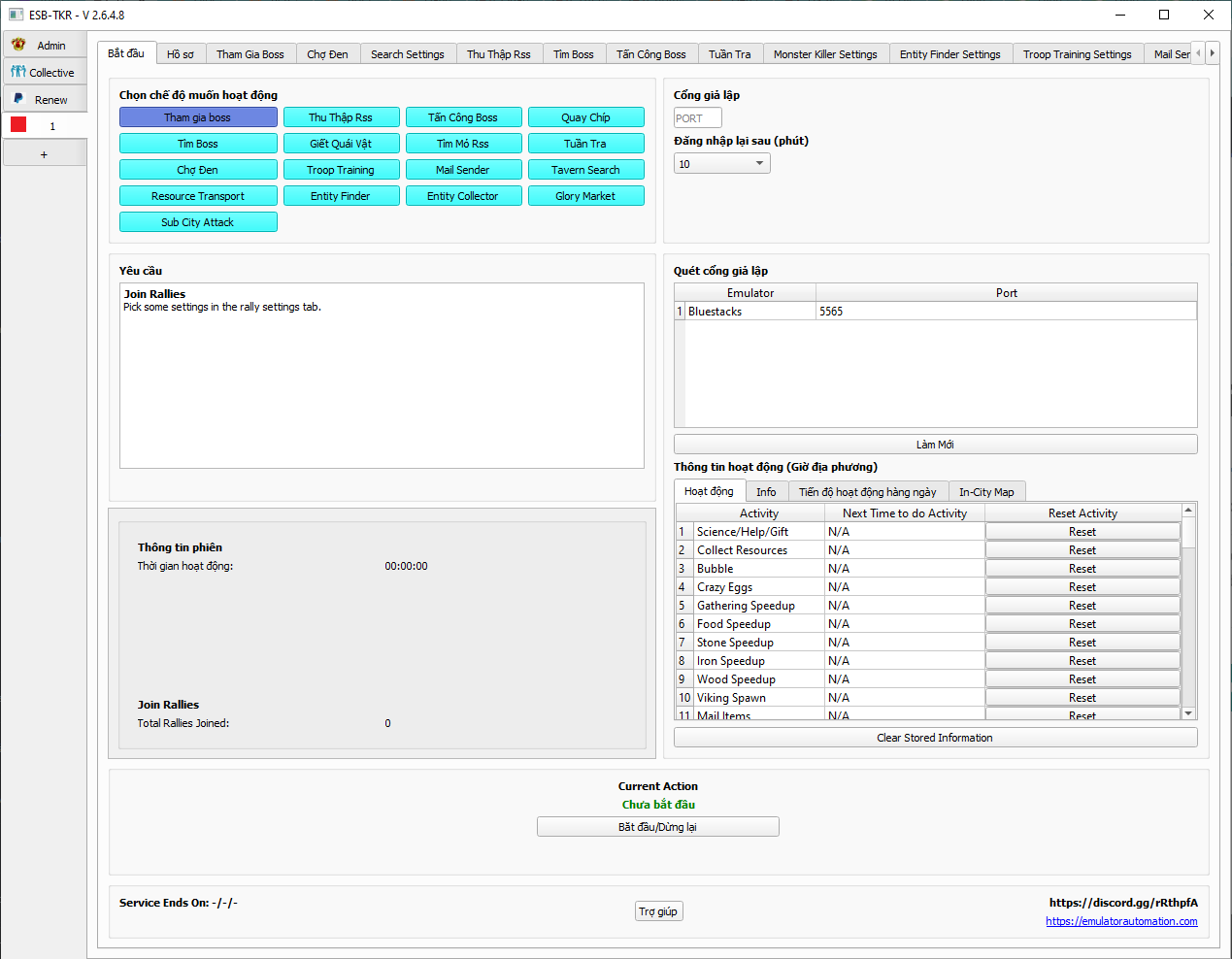Open Monster Killer Settings tab
This screenshot has height=959, width=1232.
coord(825,54)
